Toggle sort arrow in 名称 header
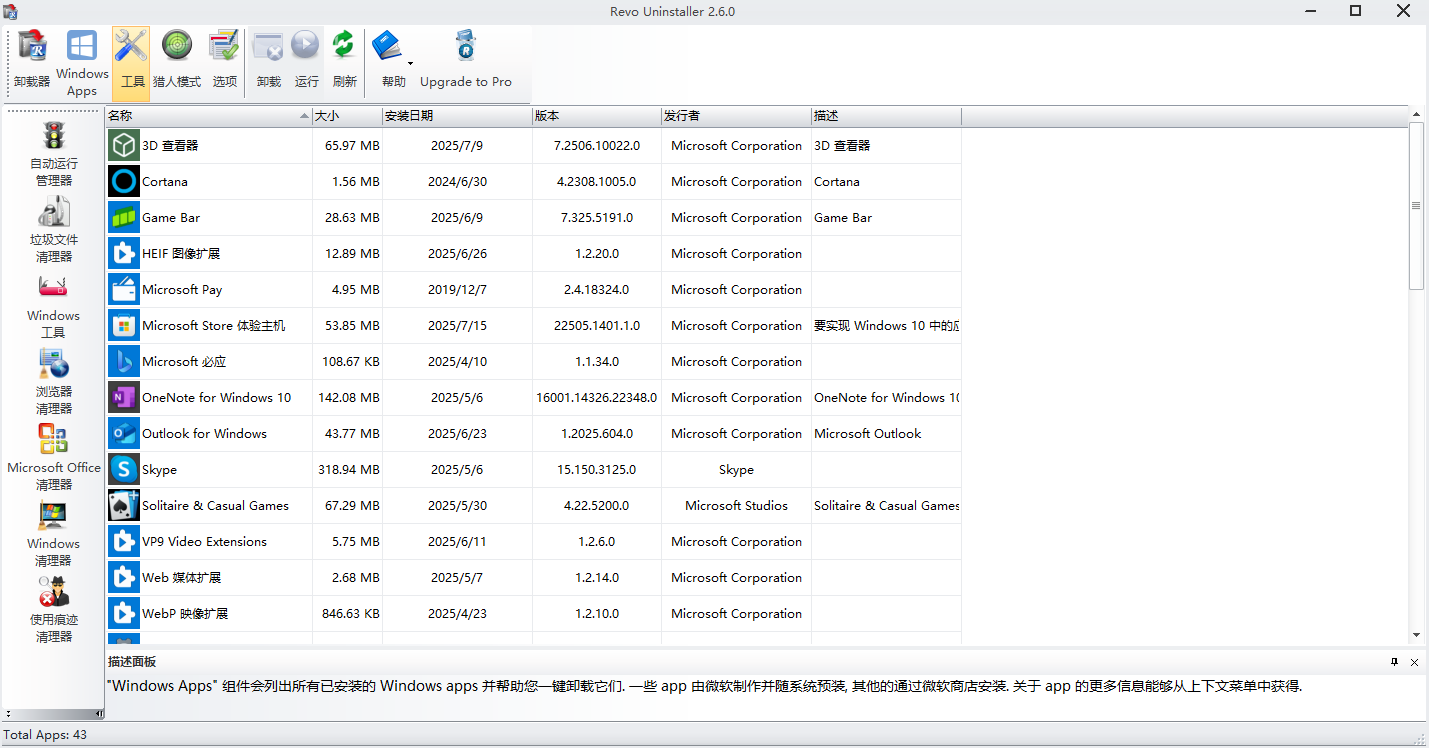The image size is (1429, 748). [x=304, y=117]
